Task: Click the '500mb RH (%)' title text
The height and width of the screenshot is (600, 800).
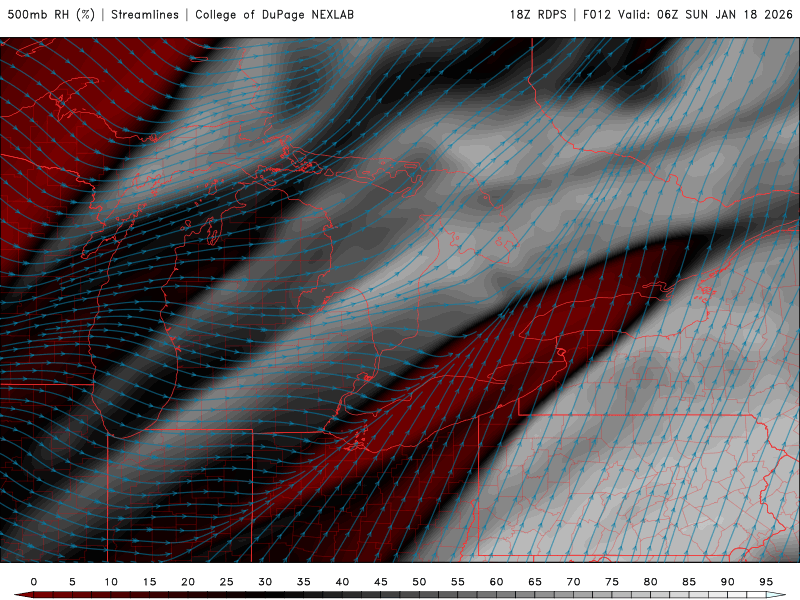Action: click(x=51, y=14)
